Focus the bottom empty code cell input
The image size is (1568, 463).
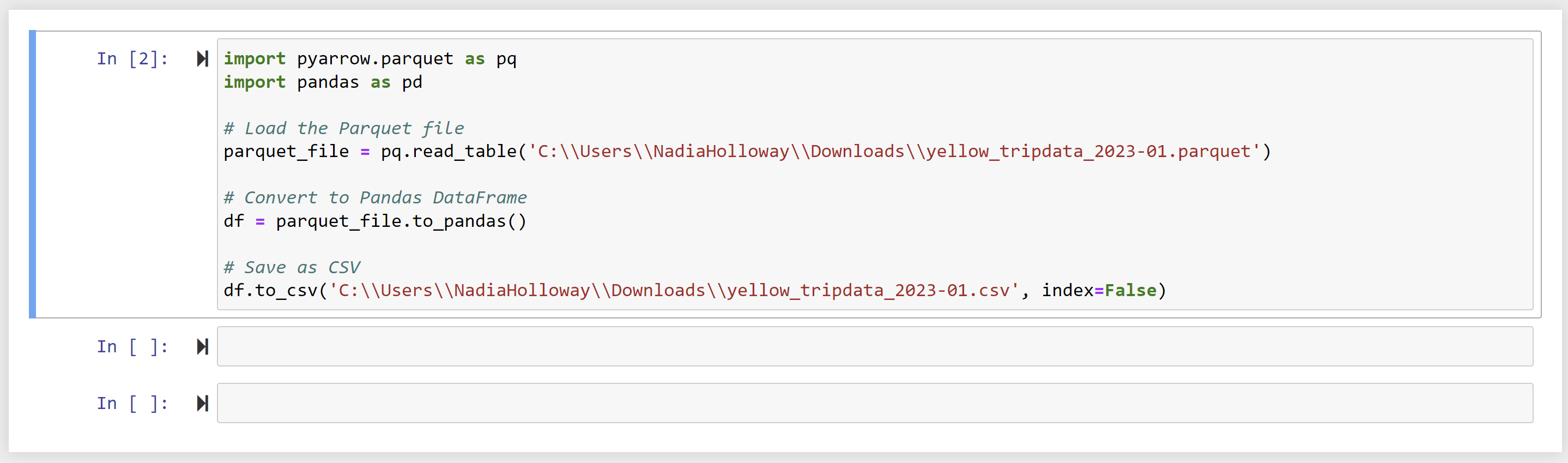[874, 404]
